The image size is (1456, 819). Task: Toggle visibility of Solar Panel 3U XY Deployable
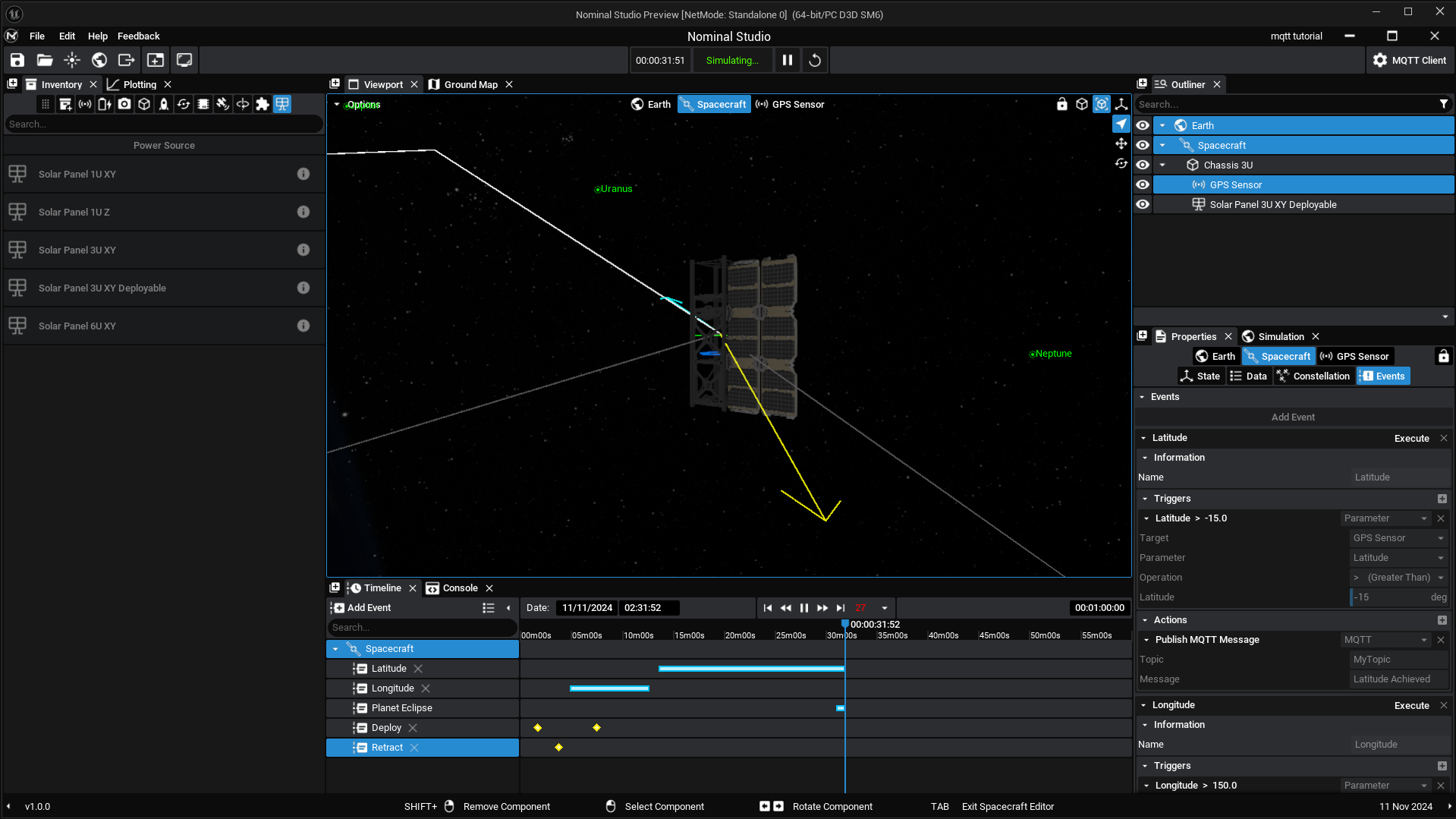coord(1143,204)
